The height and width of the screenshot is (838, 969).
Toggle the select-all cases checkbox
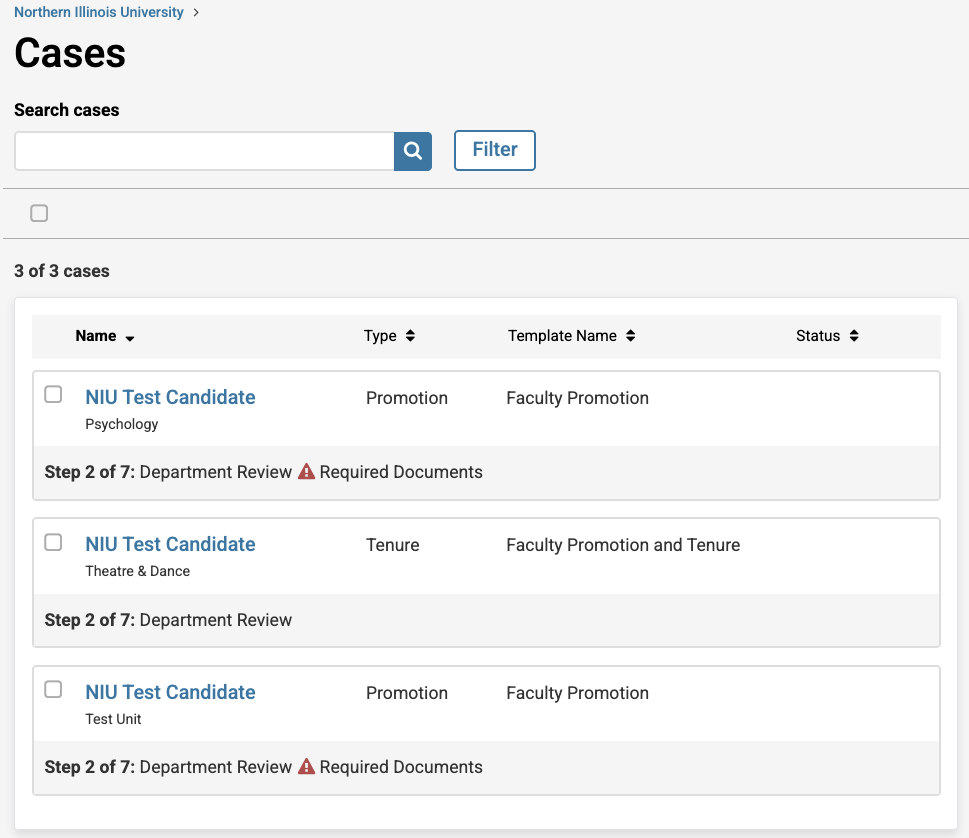coord(39,213)
